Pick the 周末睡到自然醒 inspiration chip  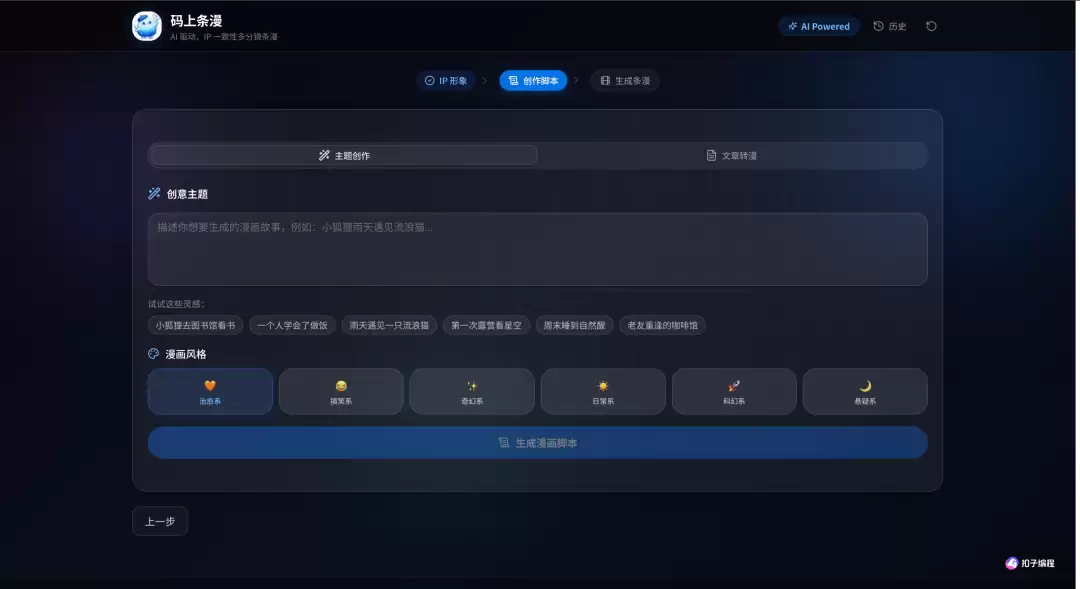tap(574, 325)
